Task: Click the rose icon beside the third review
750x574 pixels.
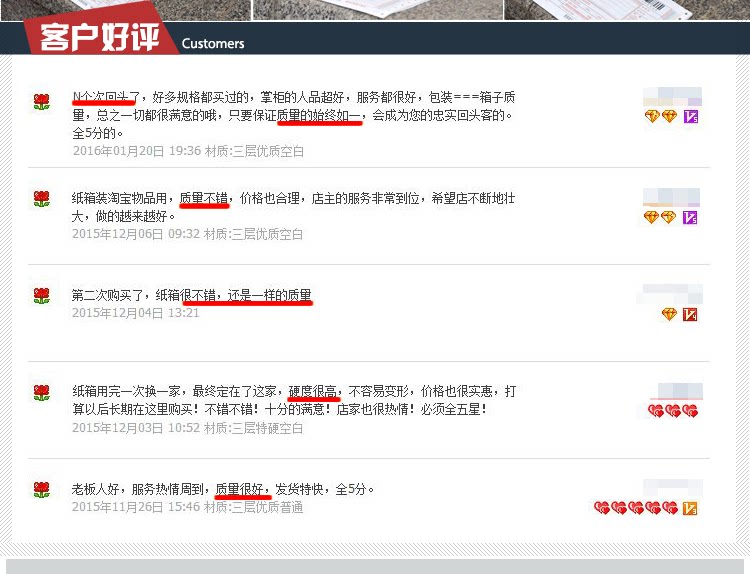Action: (x=42, y=296)
